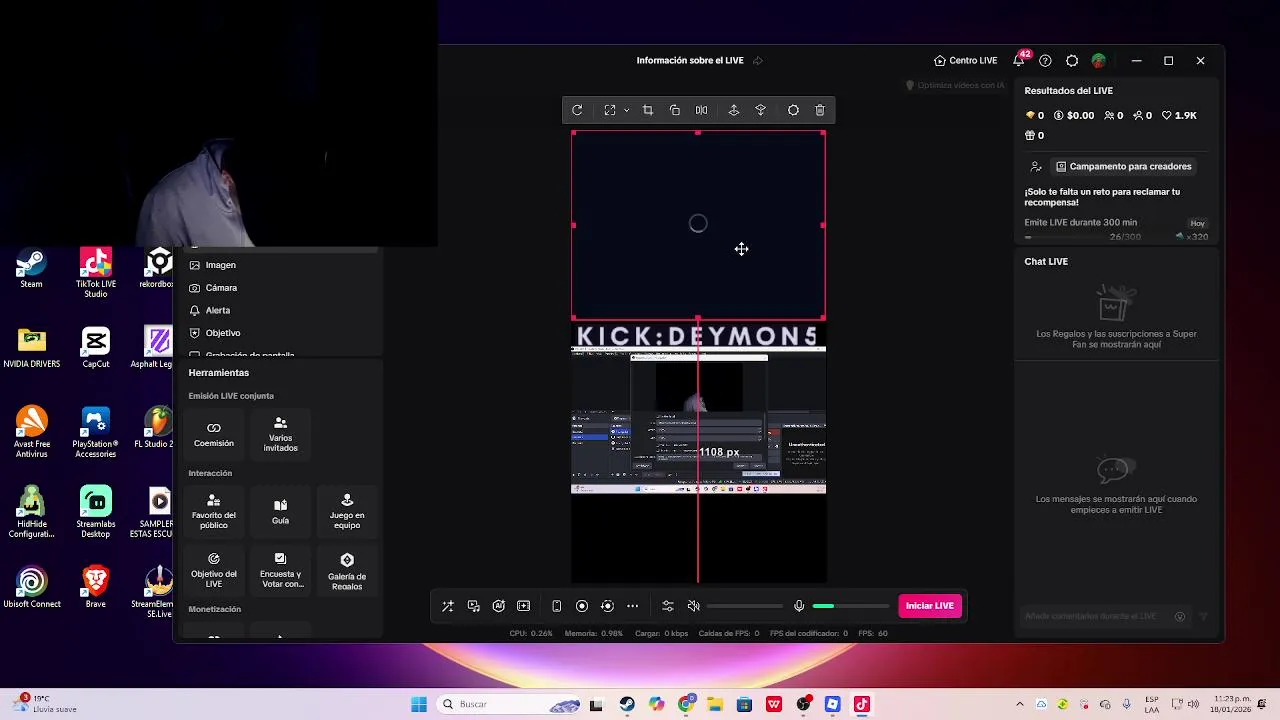
Task: Open the more options ellipsis in the bottom bar
Action: (632, 606)
